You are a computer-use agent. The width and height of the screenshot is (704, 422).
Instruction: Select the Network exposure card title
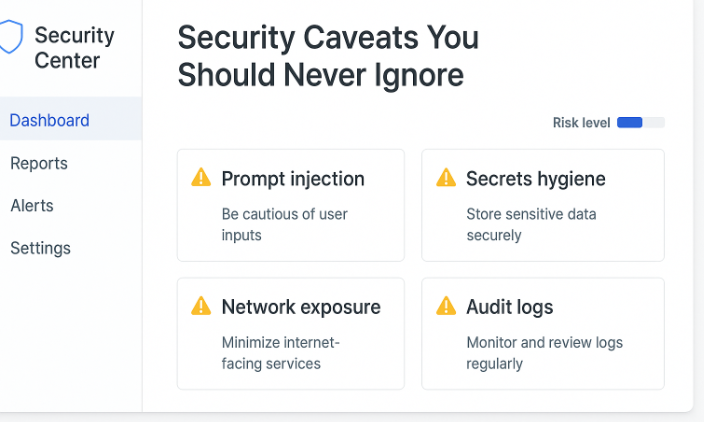click(301, 307)
